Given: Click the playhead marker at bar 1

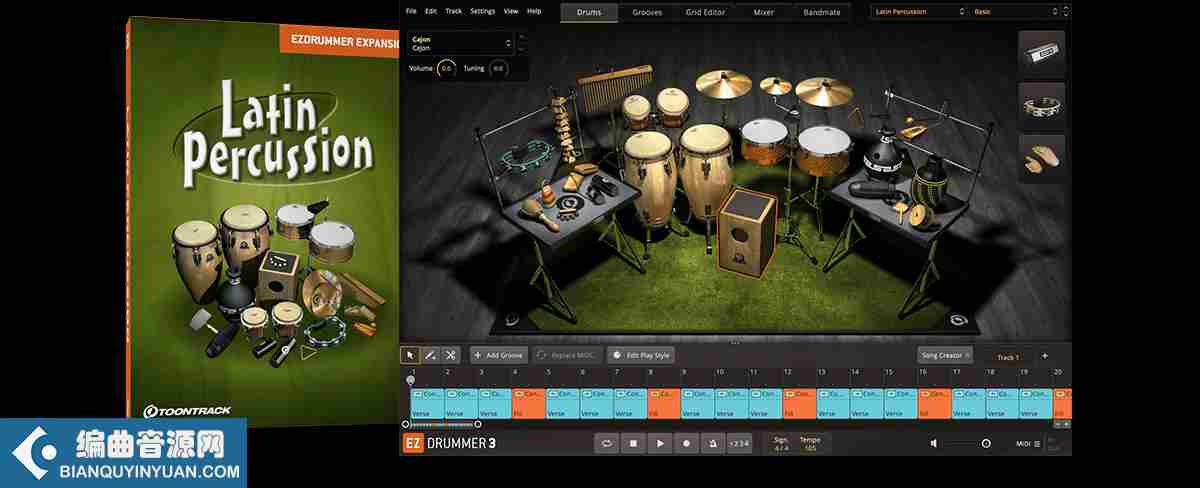Looking at the screenshot, I should coord(410,379).
